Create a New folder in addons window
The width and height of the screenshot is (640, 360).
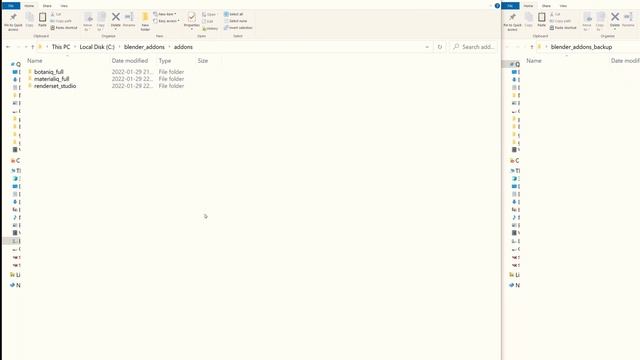(145, 21)
